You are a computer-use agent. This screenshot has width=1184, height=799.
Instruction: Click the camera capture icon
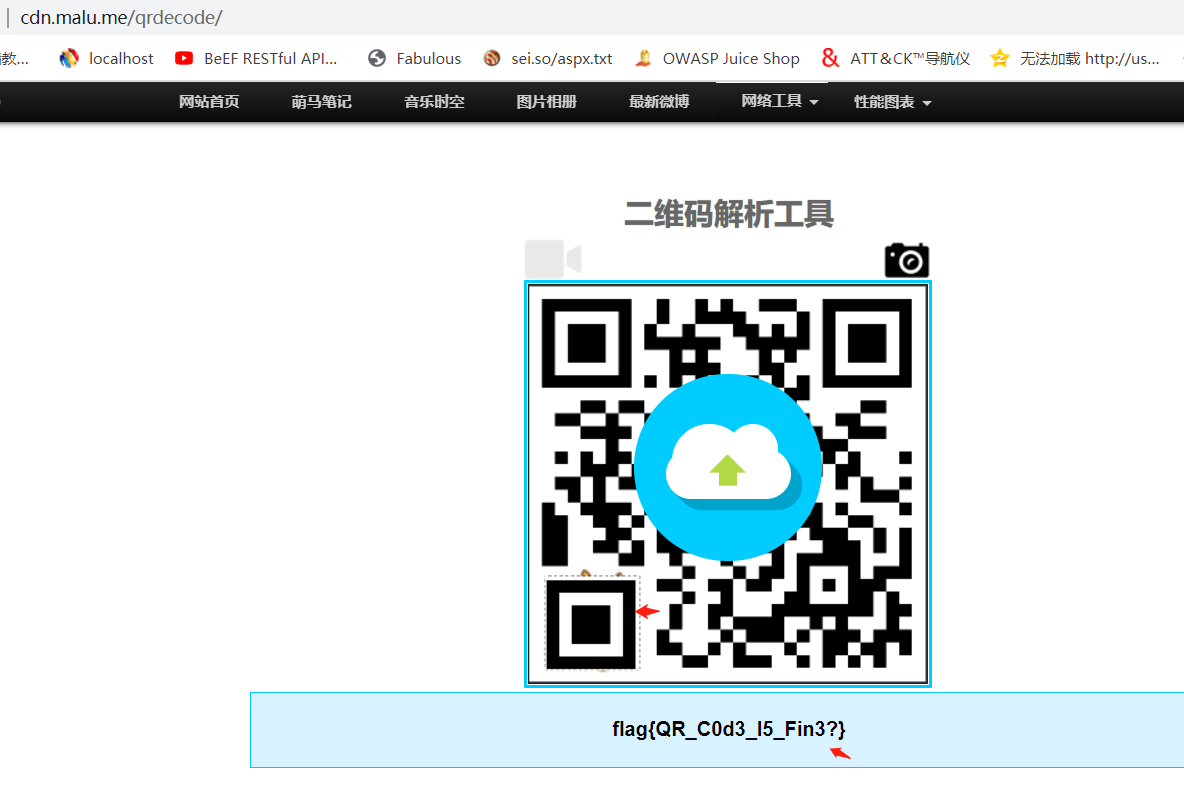click(x=907, y=261)
